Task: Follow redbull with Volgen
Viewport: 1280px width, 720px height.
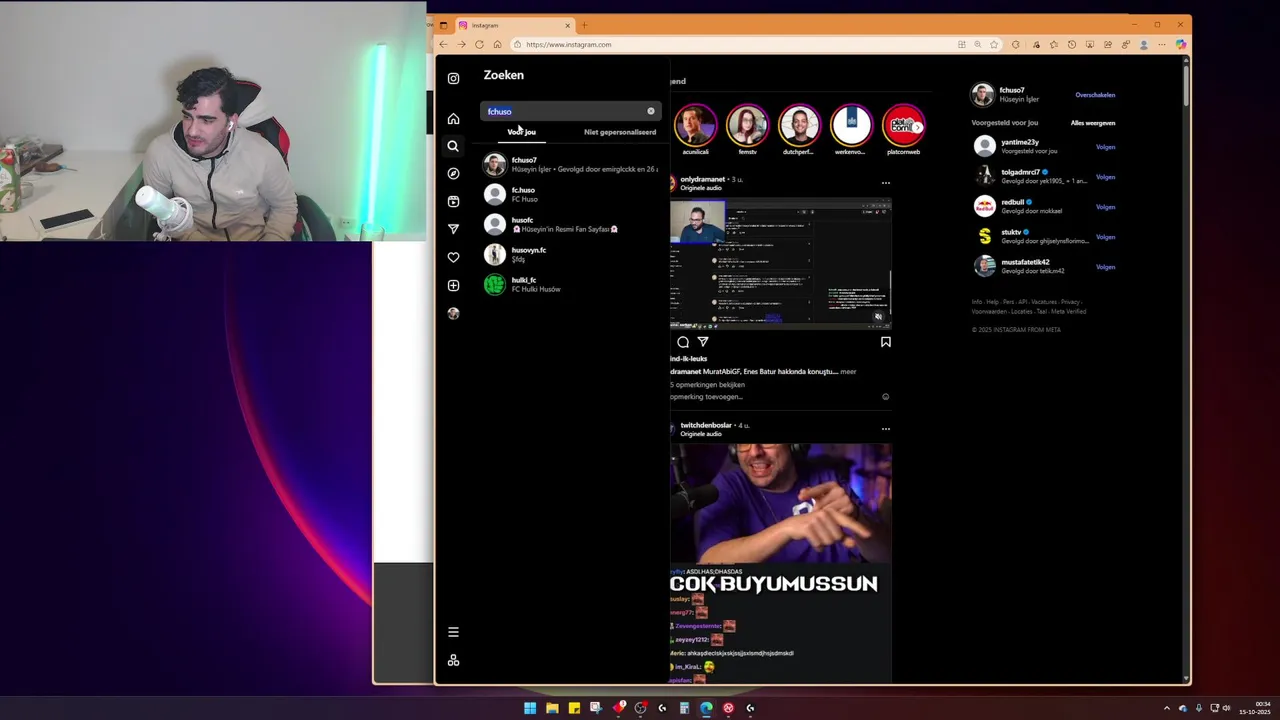Action: tap(1105, 207)
